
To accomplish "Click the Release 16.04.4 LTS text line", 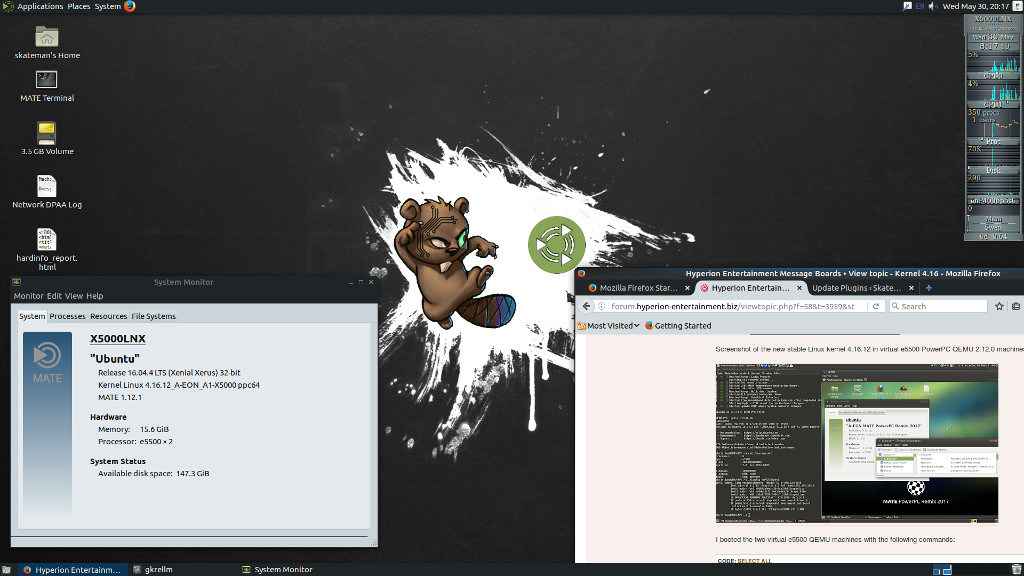I will point(169,373).
